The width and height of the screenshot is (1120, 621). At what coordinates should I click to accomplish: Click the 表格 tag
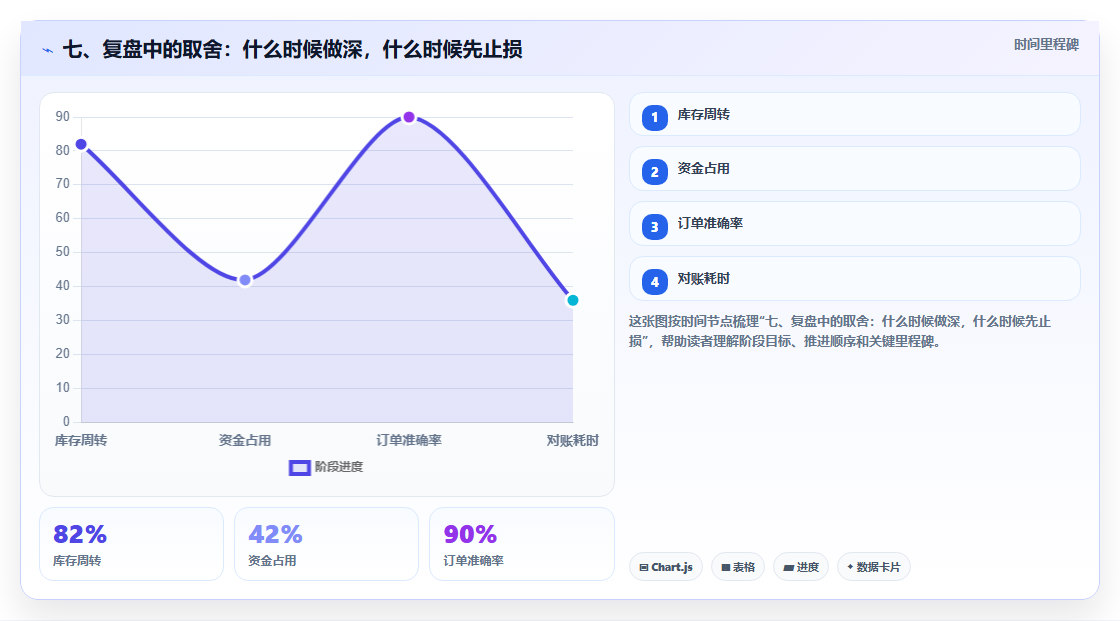pyautogui.click(x=738, y=567)
